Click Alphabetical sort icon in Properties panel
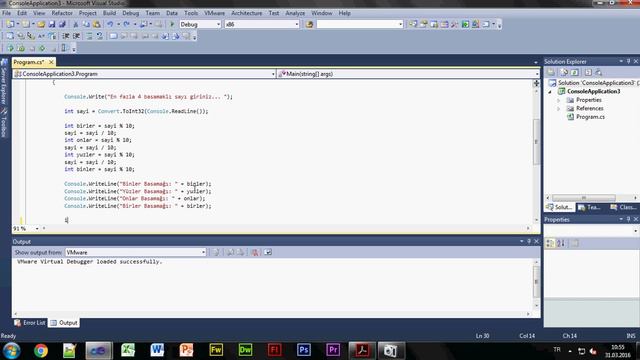 click(x=561, y=243)
